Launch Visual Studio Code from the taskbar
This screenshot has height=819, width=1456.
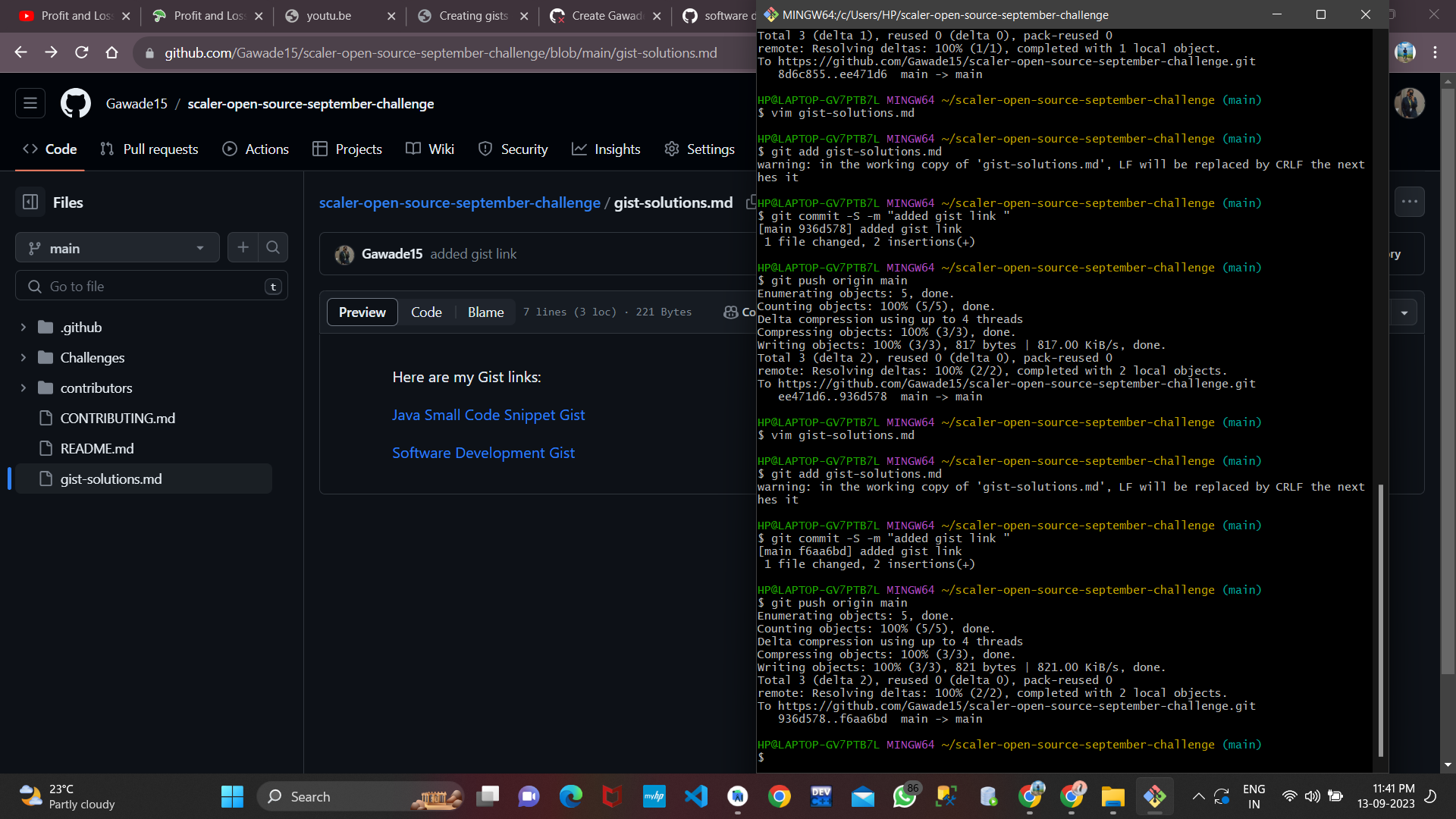coord(696,796)
